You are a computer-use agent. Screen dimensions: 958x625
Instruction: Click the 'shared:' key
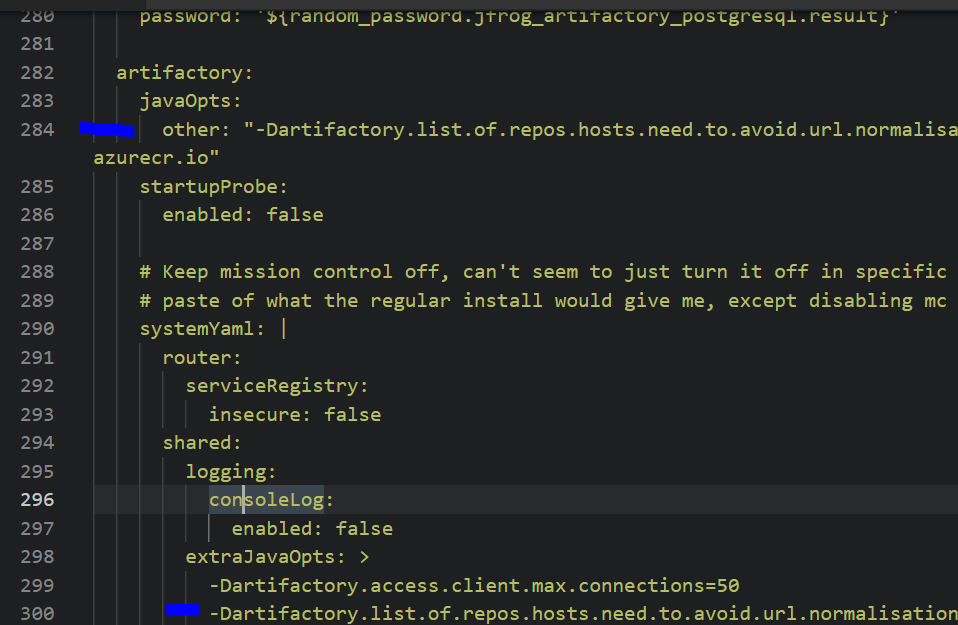[202, 443]
